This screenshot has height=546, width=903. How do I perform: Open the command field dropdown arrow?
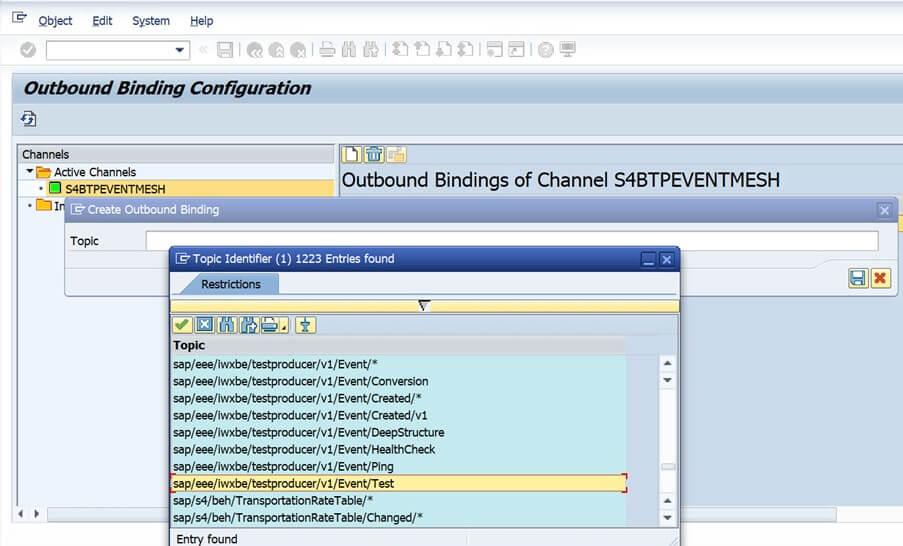point(180,50)
